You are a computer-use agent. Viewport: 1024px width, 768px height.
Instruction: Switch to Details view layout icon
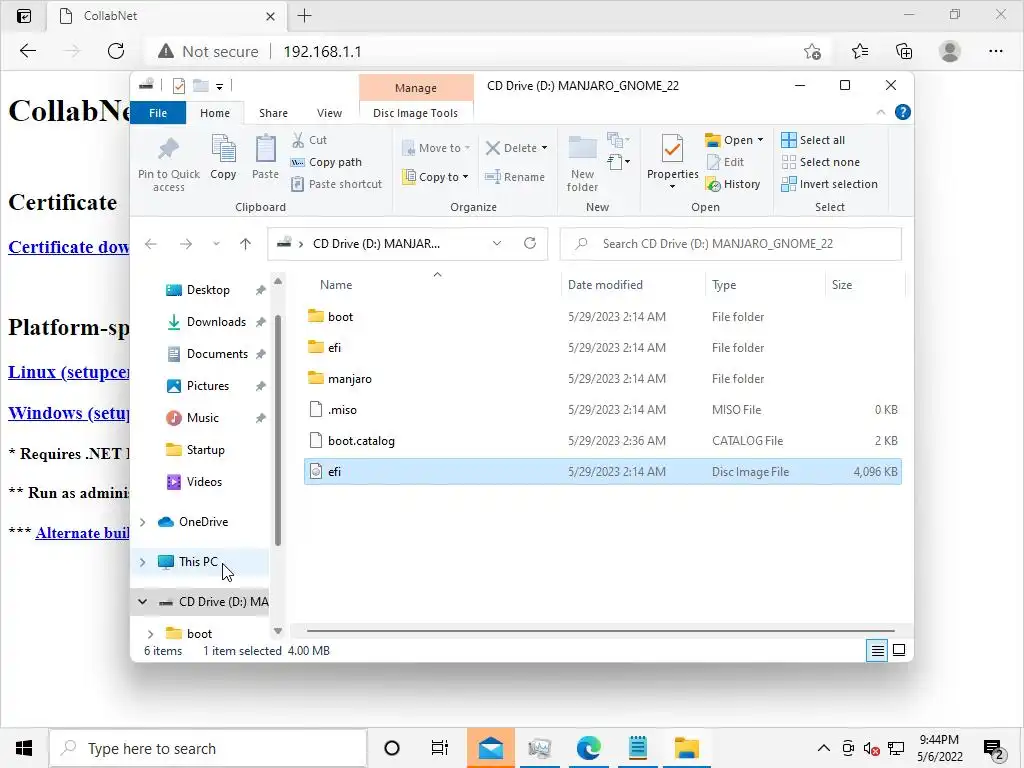877,650
